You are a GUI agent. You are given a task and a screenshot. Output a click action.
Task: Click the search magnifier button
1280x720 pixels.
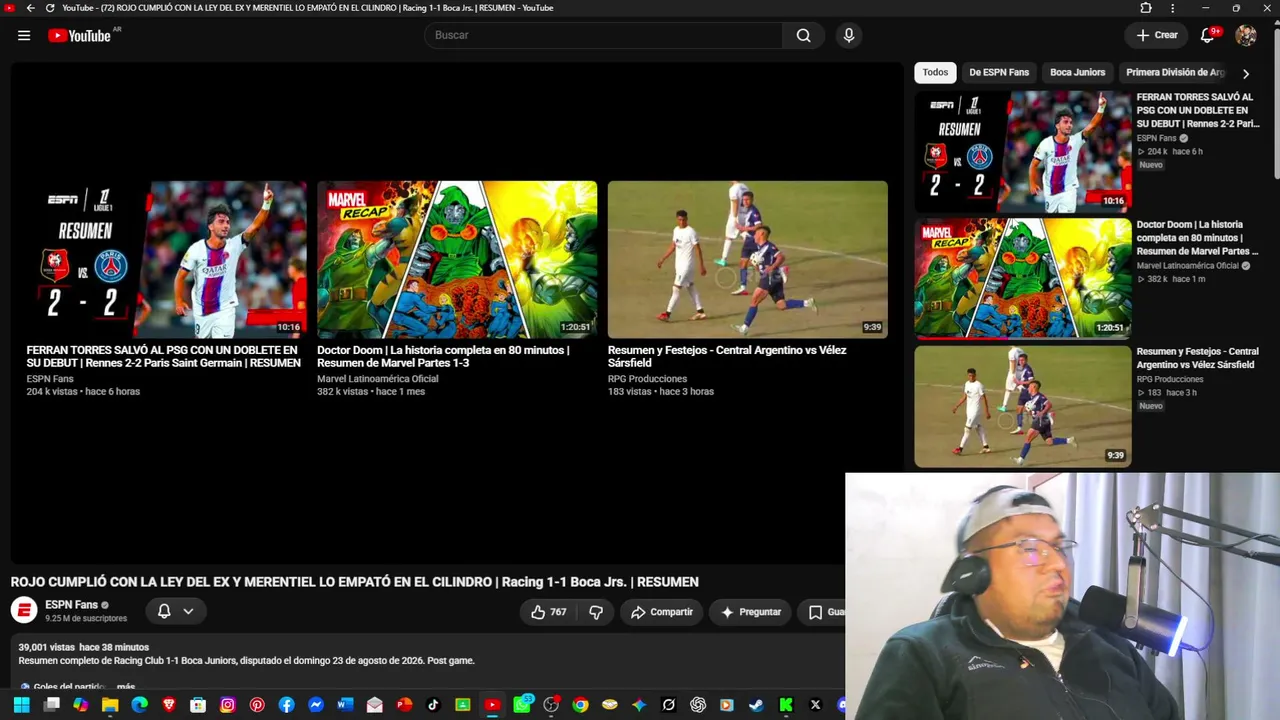(803, 36)
